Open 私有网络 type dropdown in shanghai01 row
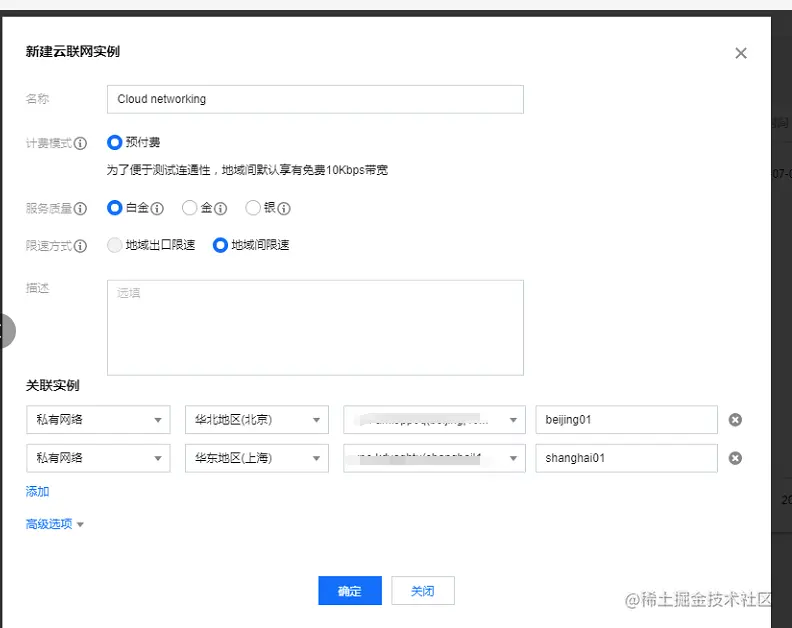The image size is (792, 628). [x=98, y=458]
